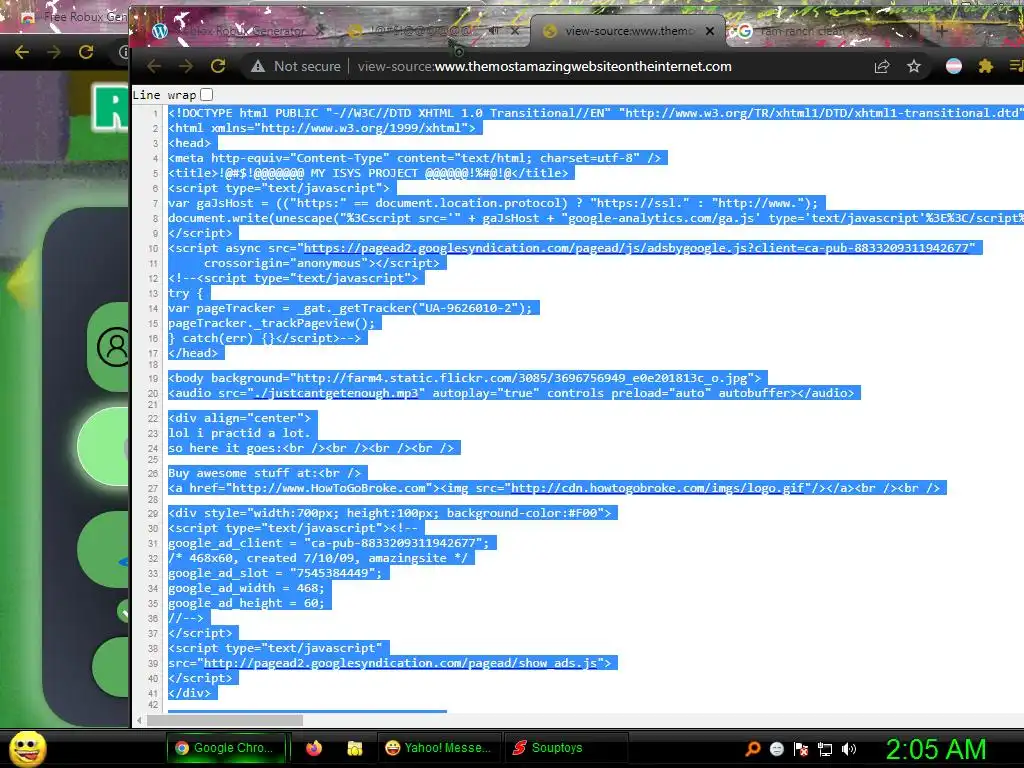Open the network connection tray icon
The image size is (1024, 768).
coord(825,749)
